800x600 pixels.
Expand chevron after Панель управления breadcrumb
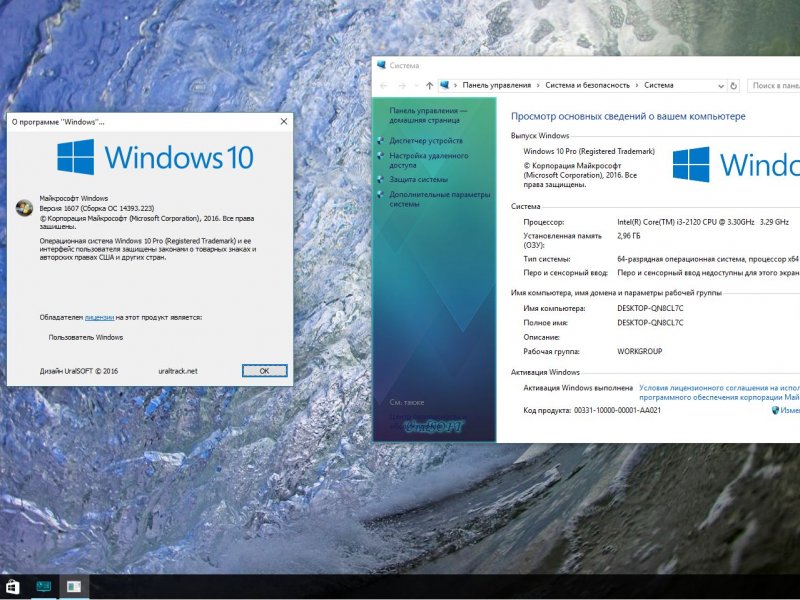tap(538, 86)
